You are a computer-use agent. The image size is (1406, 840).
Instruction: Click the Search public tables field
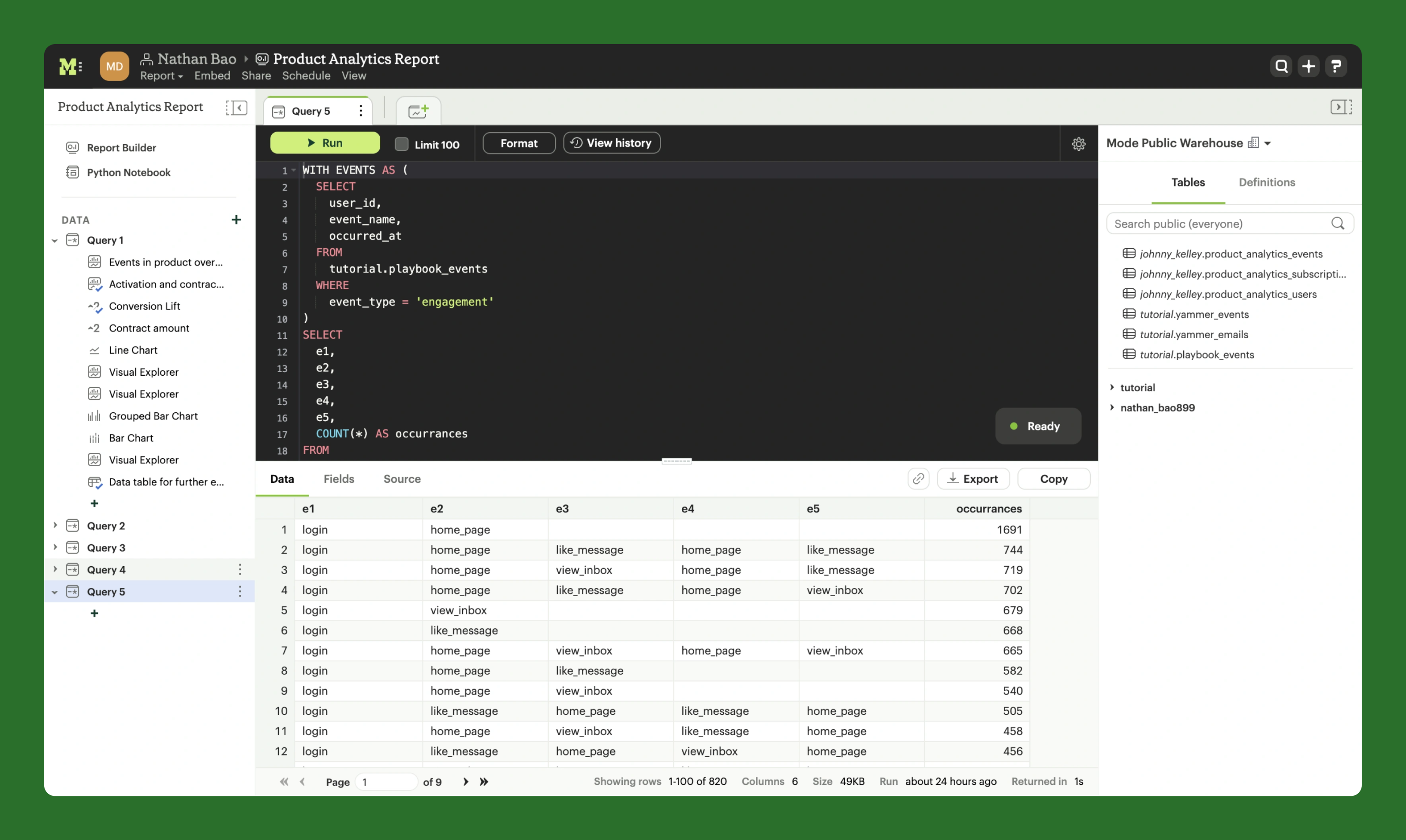tap(1220, 224)
